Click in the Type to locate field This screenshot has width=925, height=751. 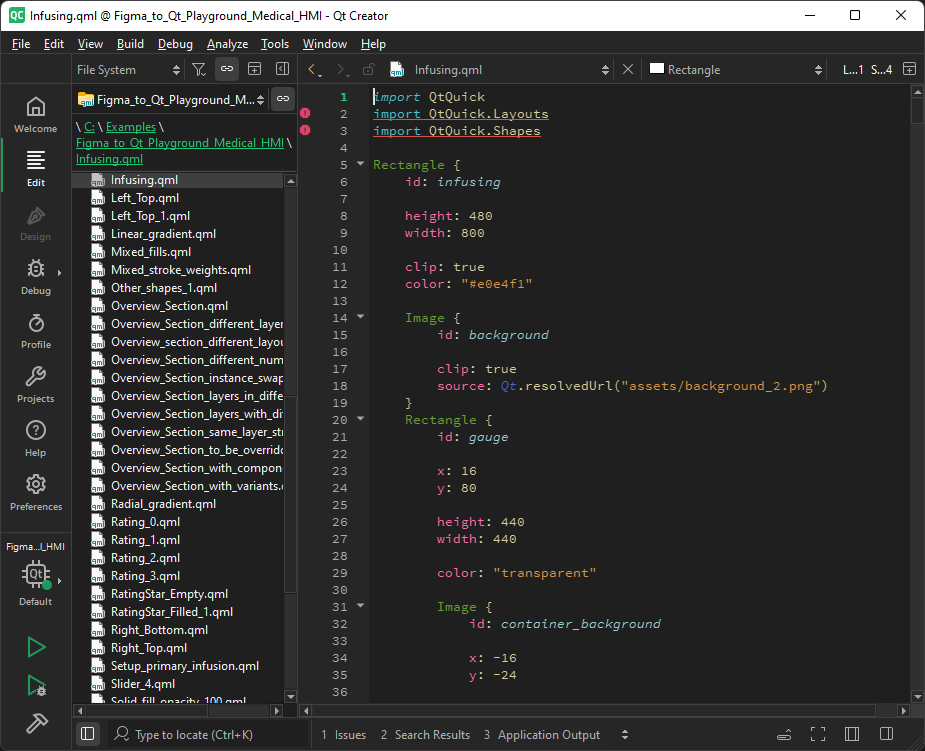click(x=209, y=734)
